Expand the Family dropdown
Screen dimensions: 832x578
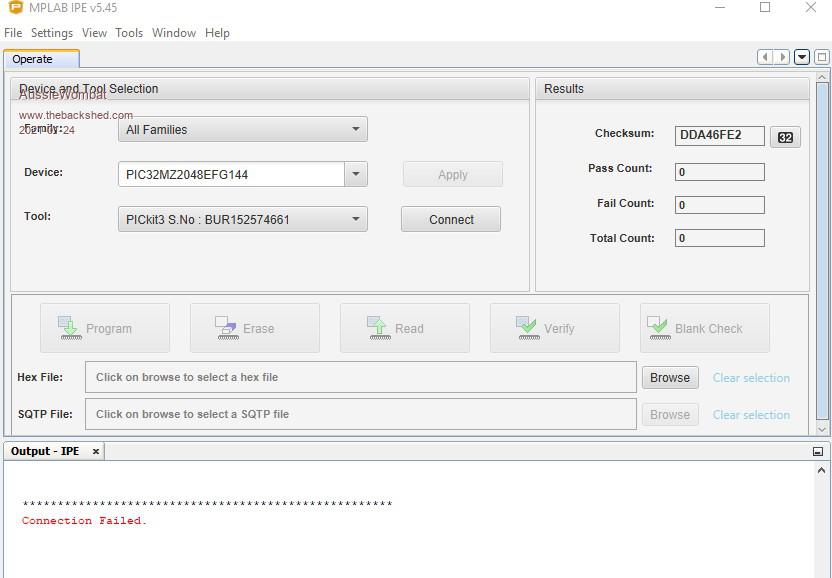356,129
